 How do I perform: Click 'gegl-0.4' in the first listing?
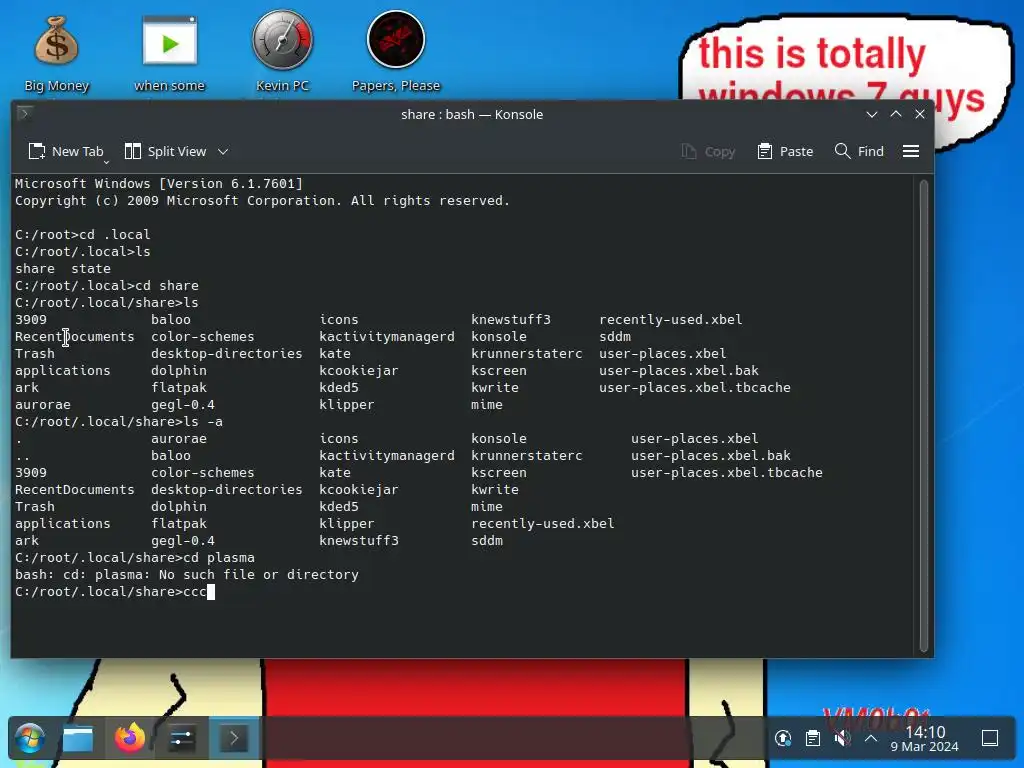tap(183, 405)
